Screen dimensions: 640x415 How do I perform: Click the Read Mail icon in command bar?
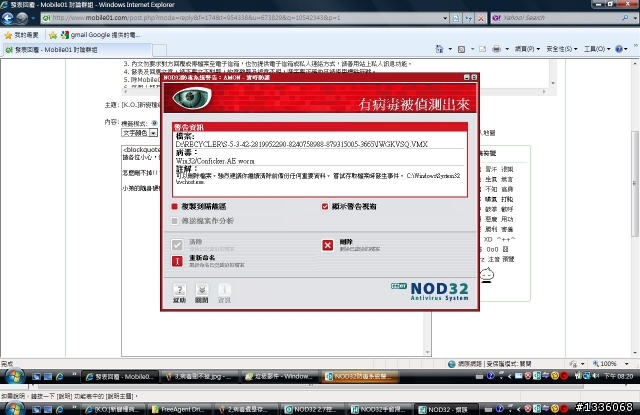pos(482,49)
